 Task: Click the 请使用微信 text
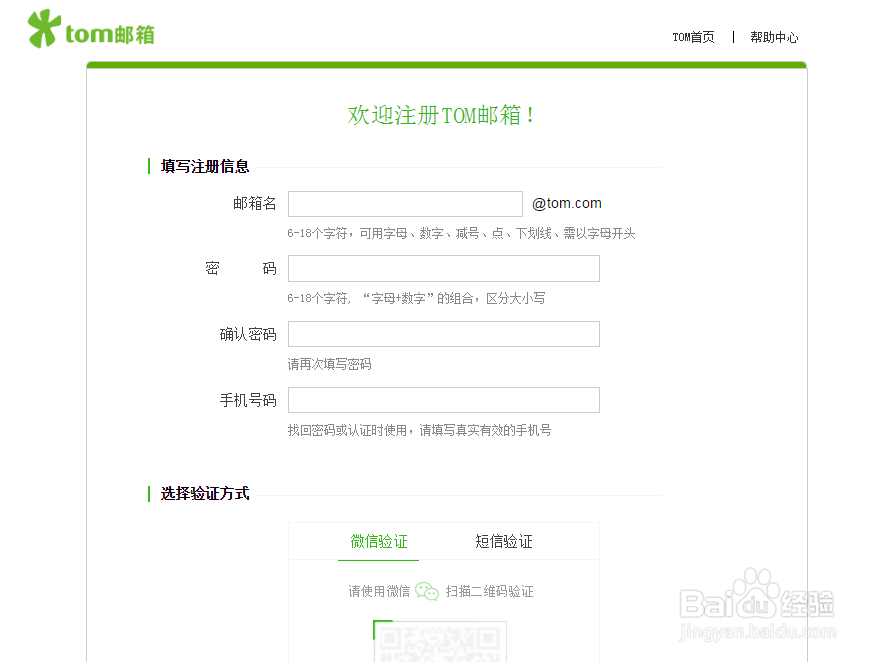379,591
